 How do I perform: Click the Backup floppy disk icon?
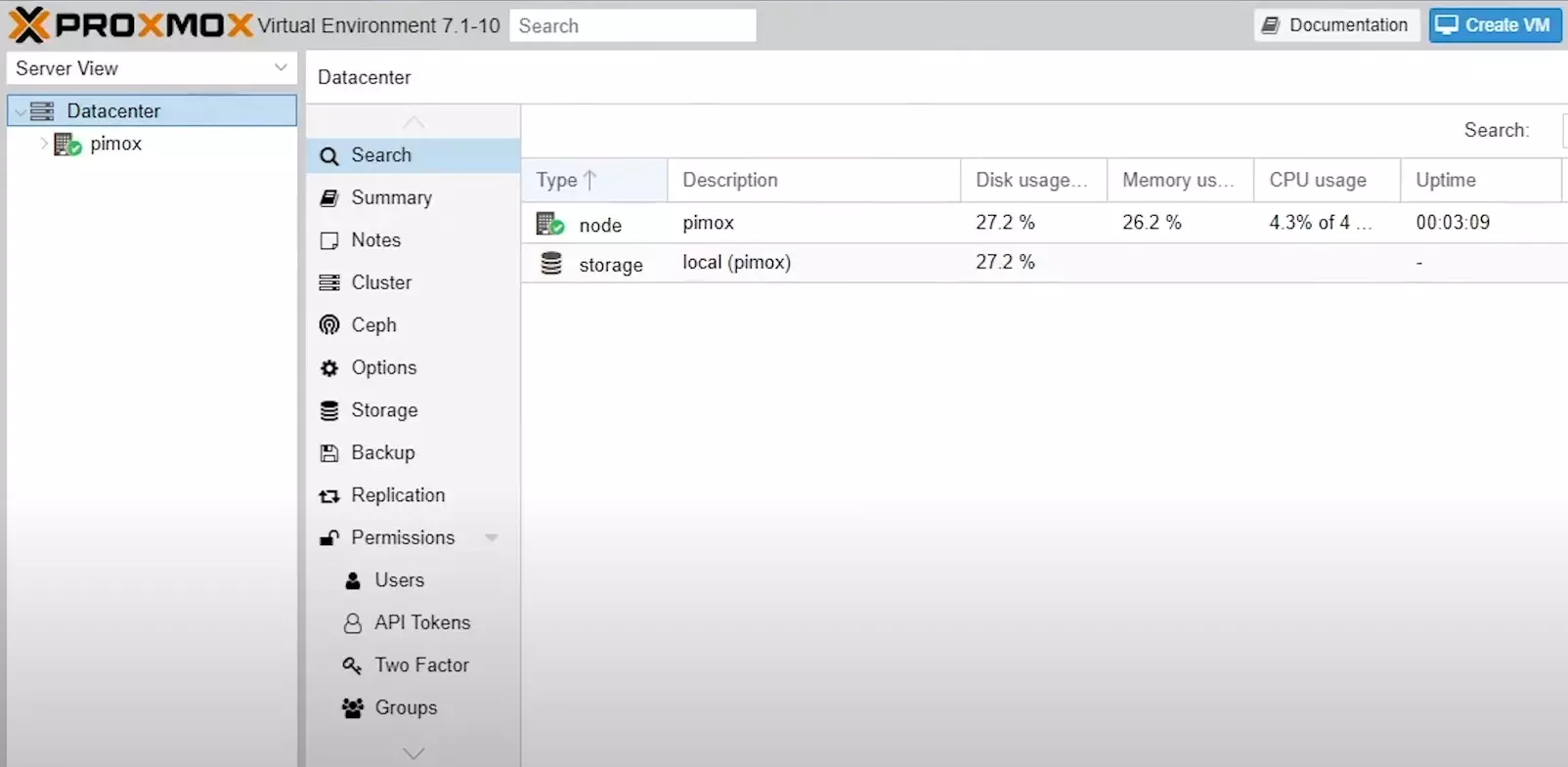click(x=329, y=453)
